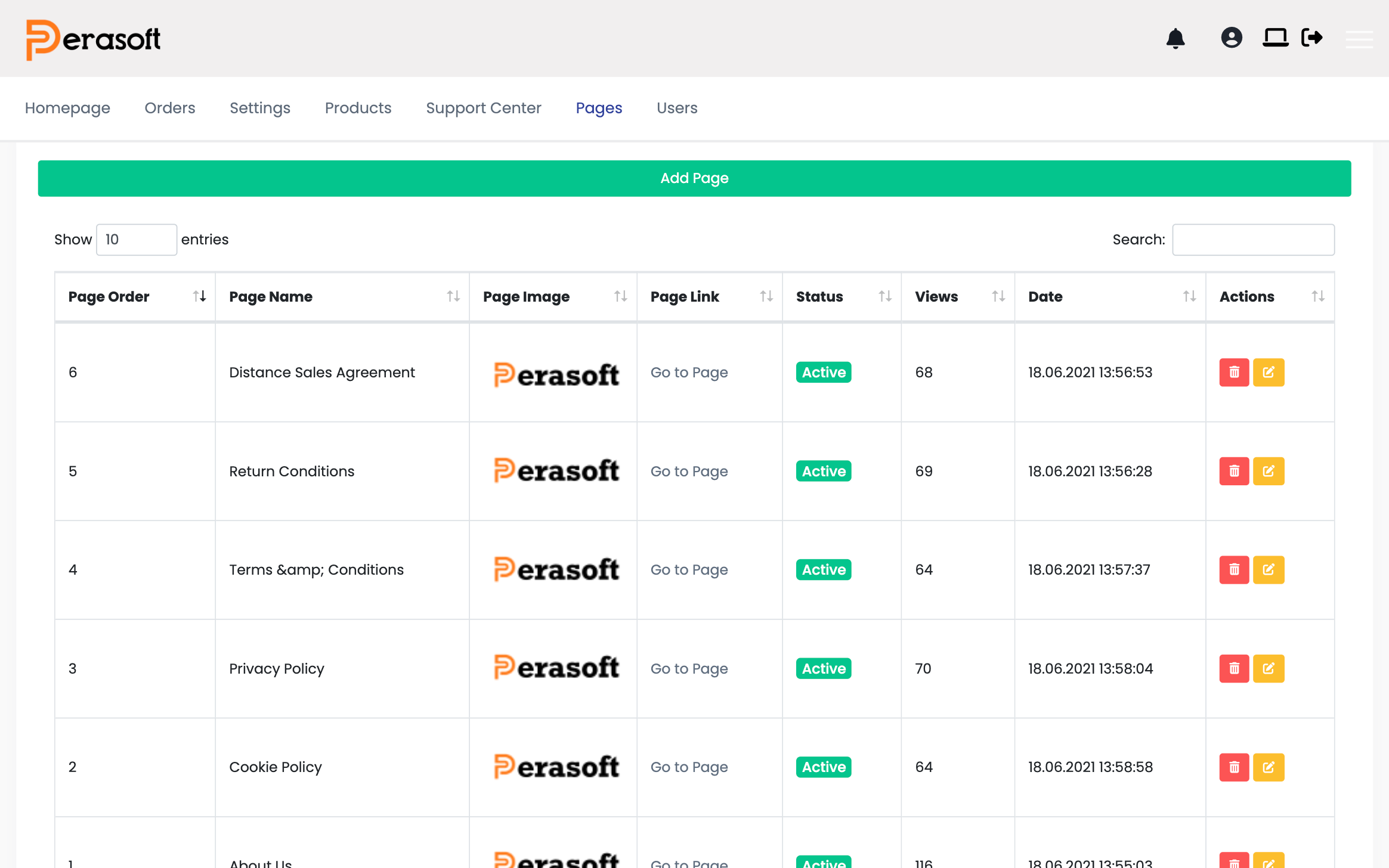Delete the Distance Sales Agreement page

tap(1234, 373)
